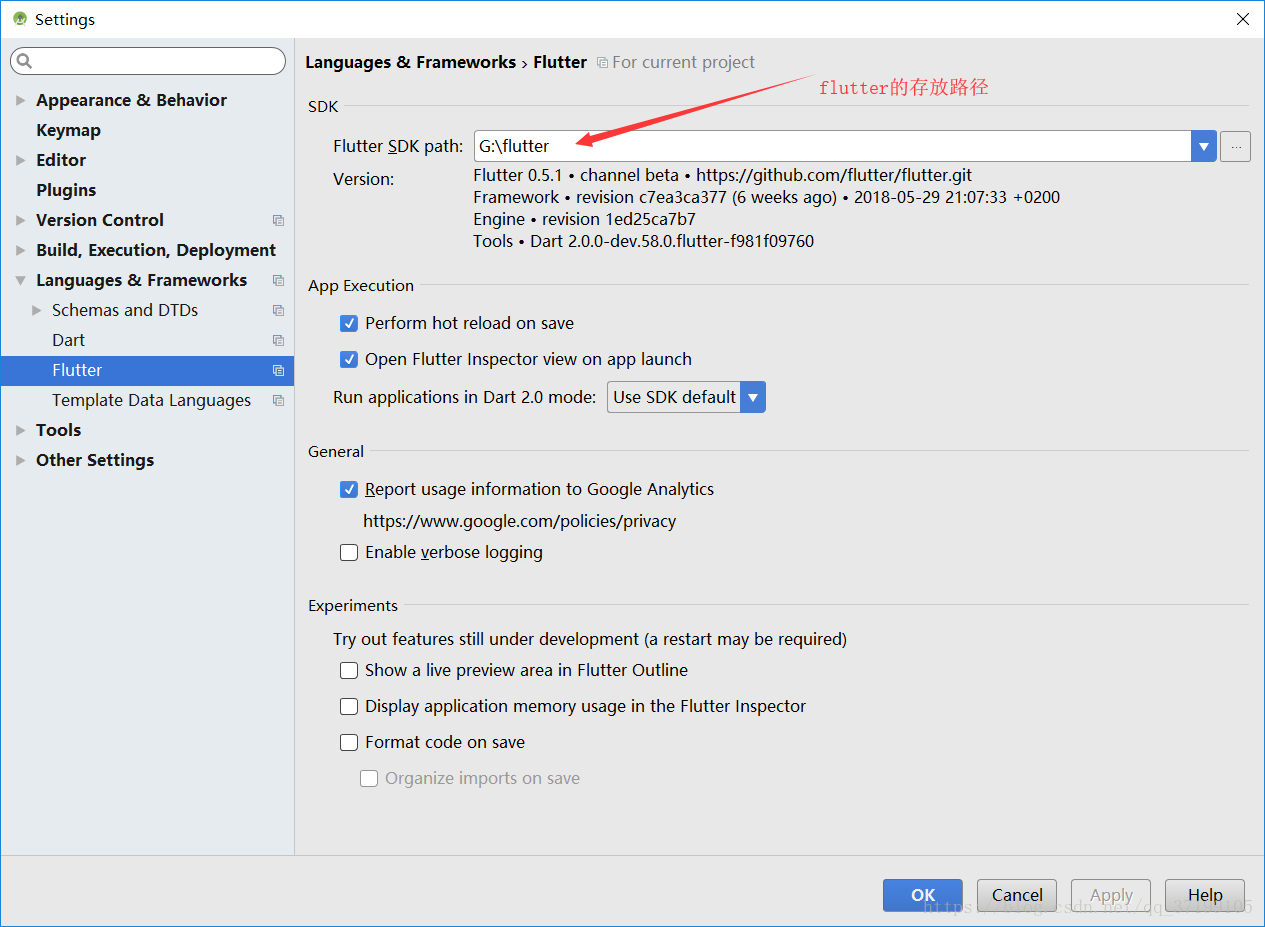
Task: Click project-level icon next to Languages & Frameworks
Action: click(278, 280)
